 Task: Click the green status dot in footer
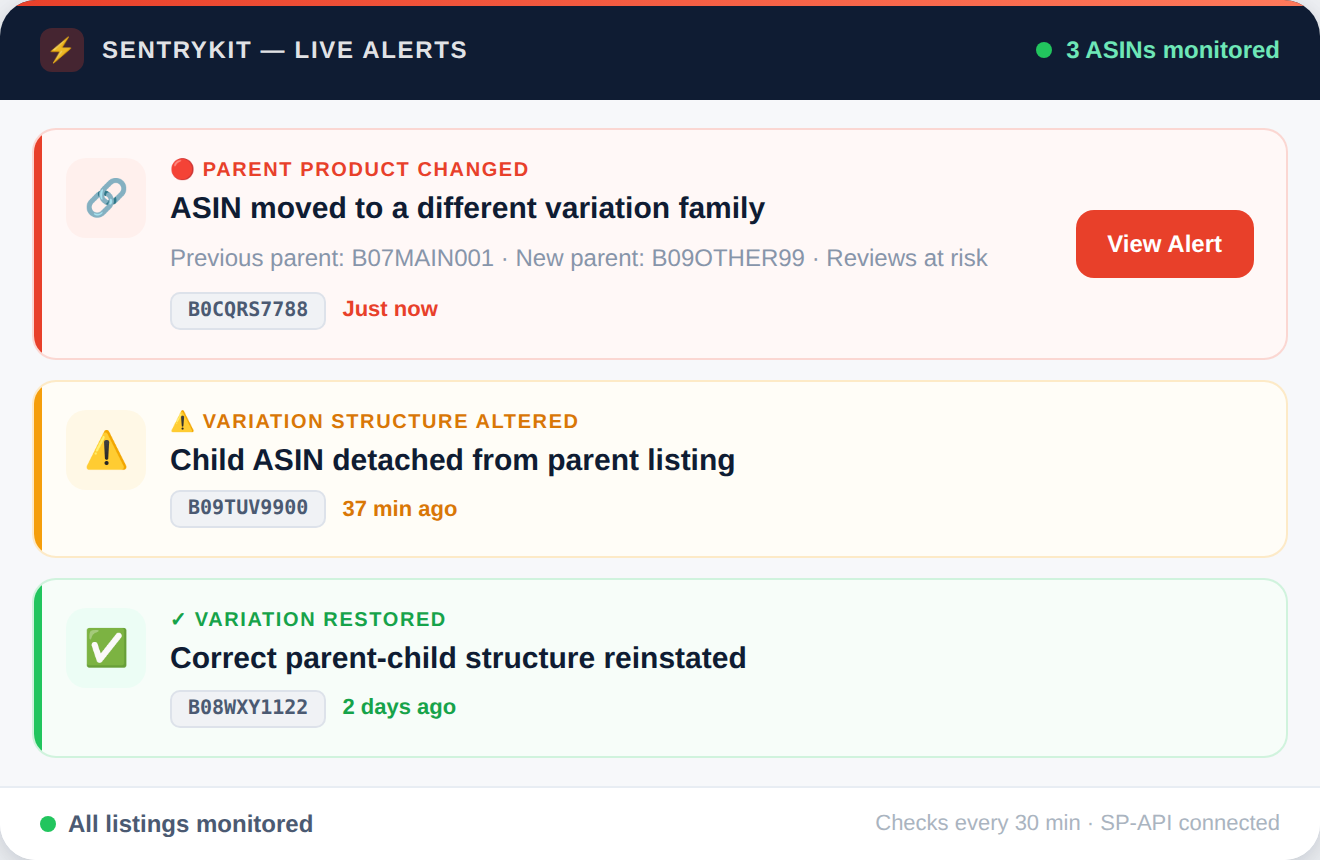[48, 824]
